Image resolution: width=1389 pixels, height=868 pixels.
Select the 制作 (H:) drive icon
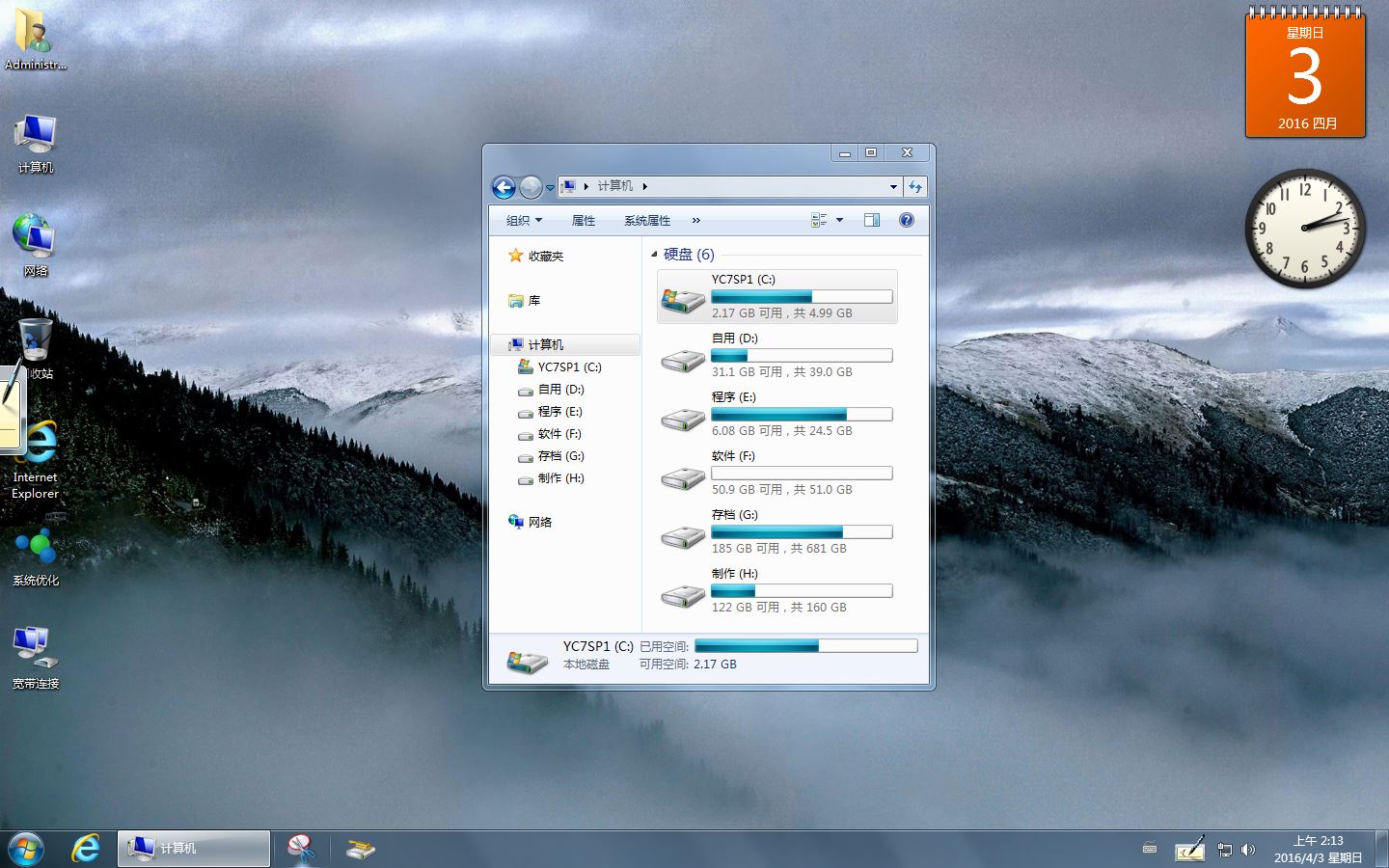coord(682,596)
